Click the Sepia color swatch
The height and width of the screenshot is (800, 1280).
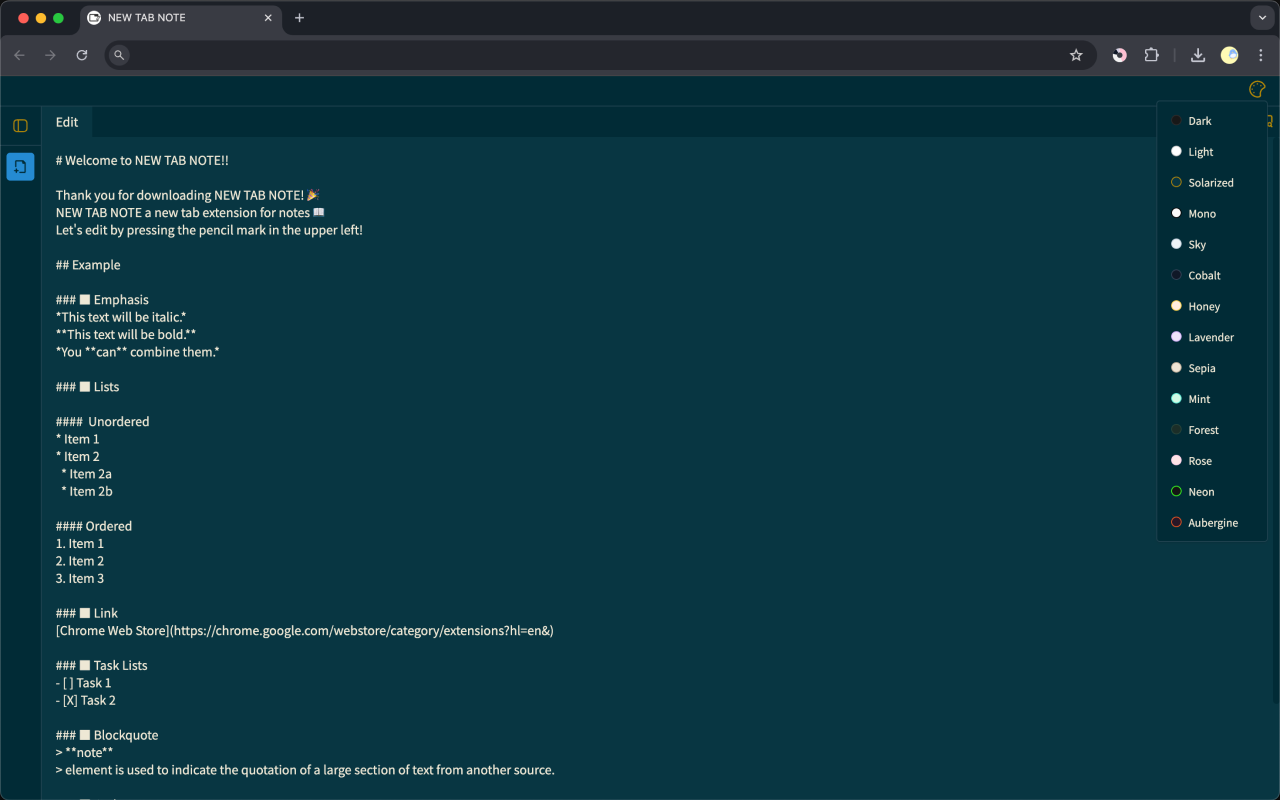tap(1176, 368)
